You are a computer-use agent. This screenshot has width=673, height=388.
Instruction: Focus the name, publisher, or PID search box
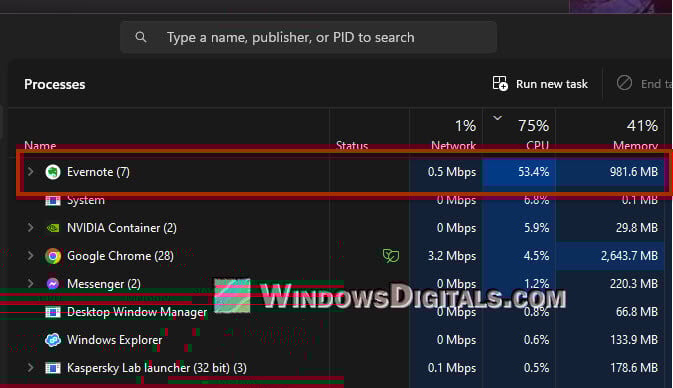click(308, 37)
